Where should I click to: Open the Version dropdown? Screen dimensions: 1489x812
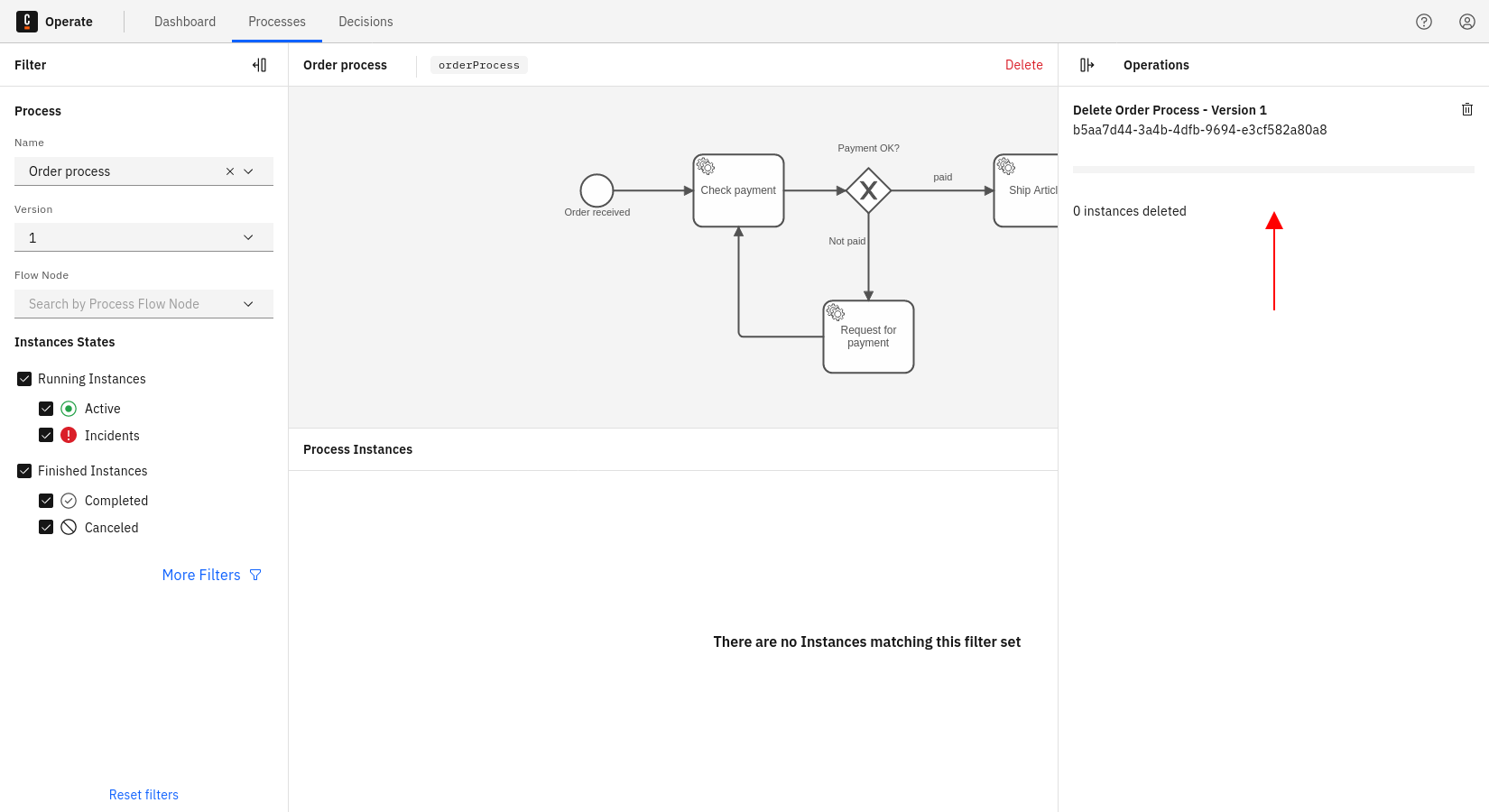143,237
